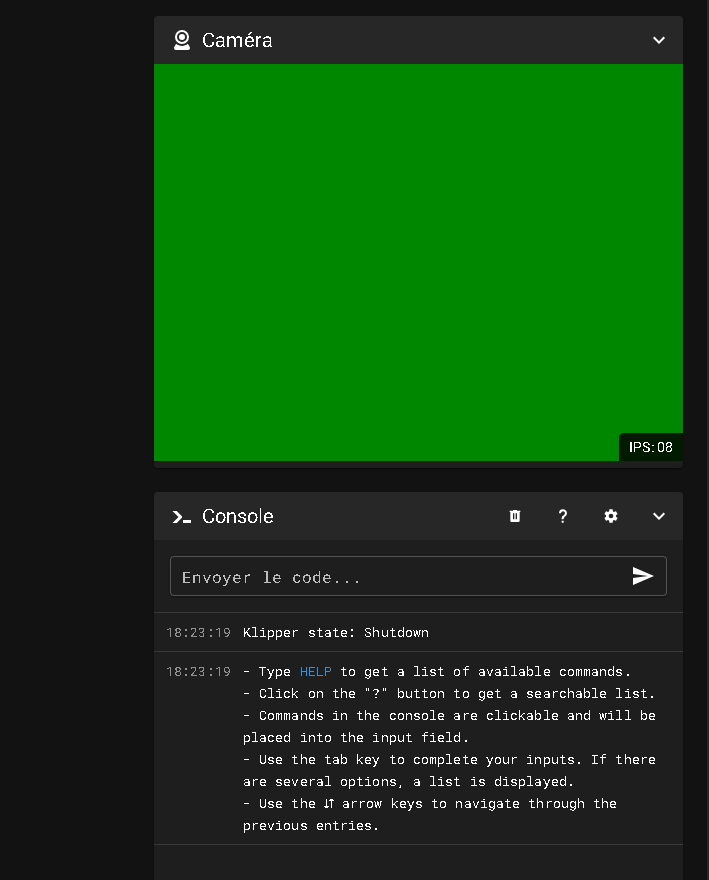
Task: Click the blue HELP command link
Action: 315,672
